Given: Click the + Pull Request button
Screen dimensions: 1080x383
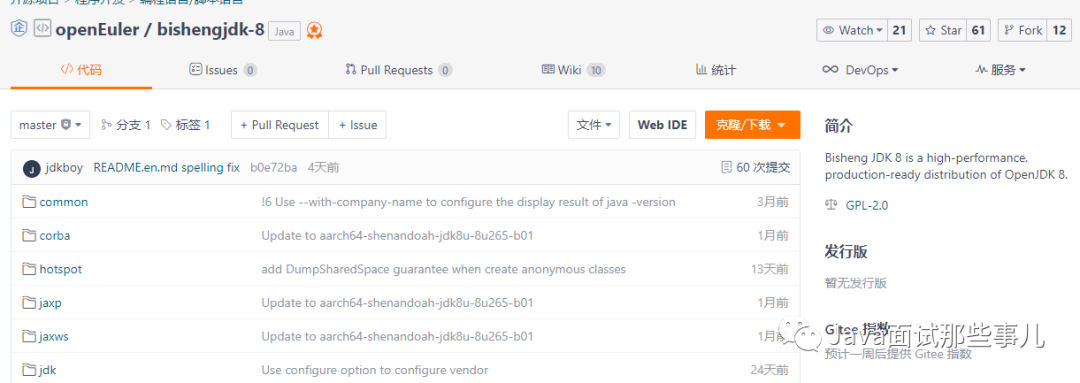Looking at the screenshot, I should click(x=280, y=125).
